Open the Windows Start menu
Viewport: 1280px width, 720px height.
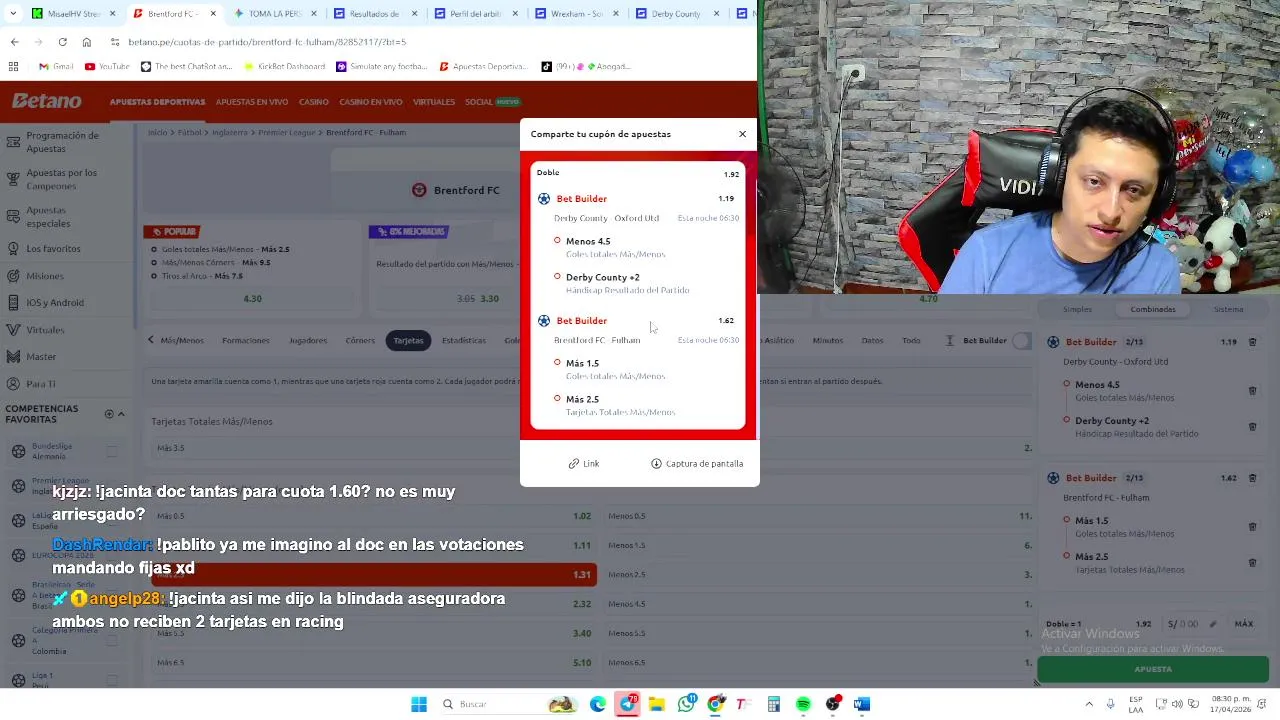419,704
